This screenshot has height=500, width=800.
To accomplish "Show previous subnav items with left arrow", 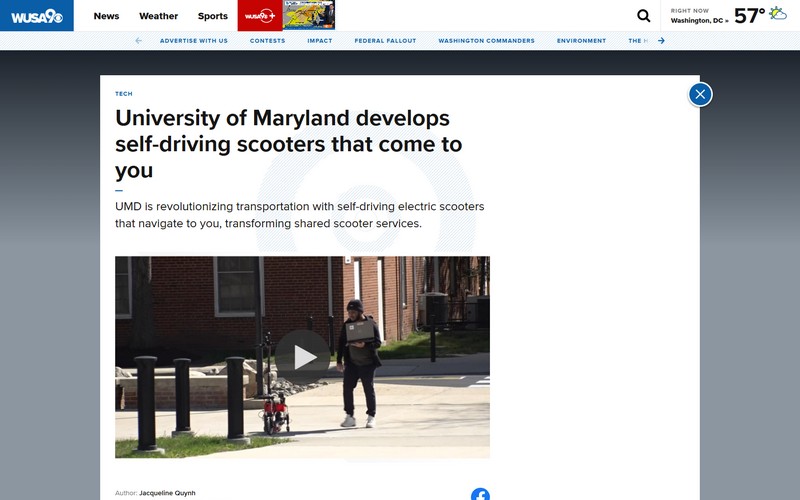I will (x=138, y=41).
